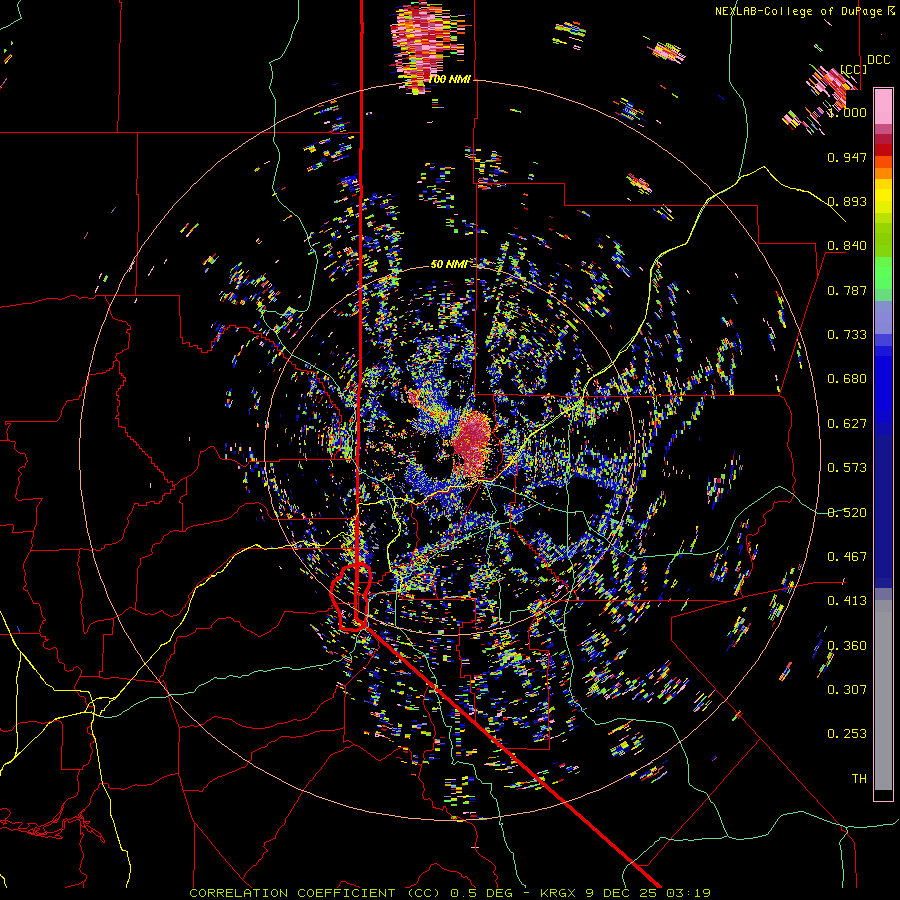The width and height of the screenshot is (900, 900).
Task: Click the Correlation Coefficient caption at bottom
Action: pyautogui.click(x=450, y=893)
